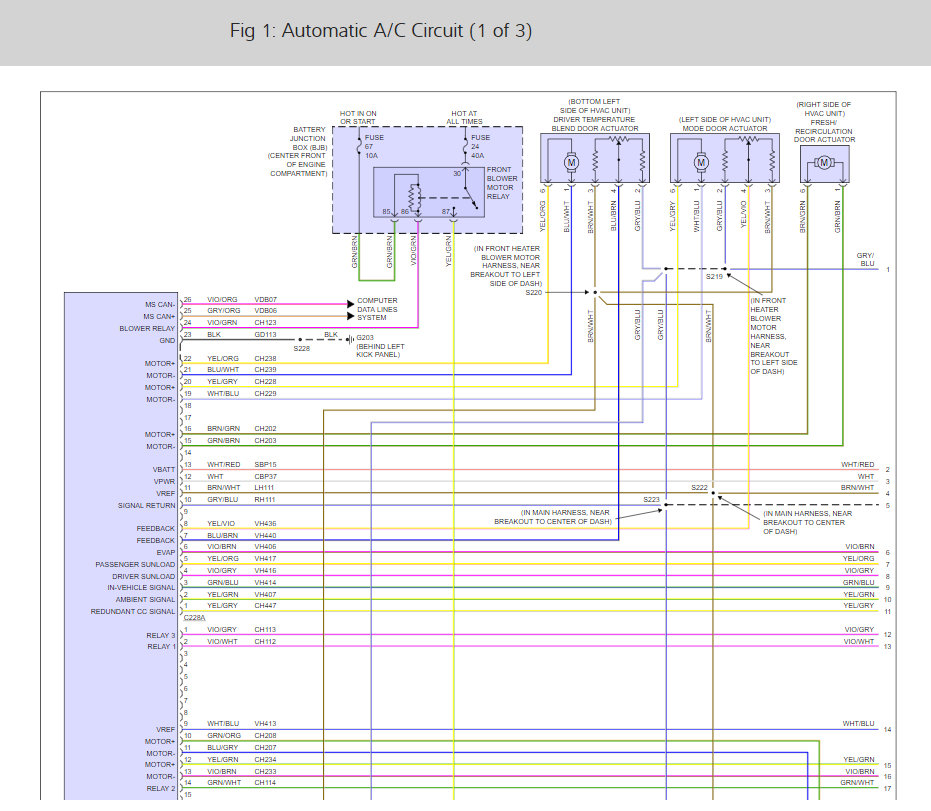Click circuit code CH113
This screenshot has height=811, width=931.
coord(265,629)
